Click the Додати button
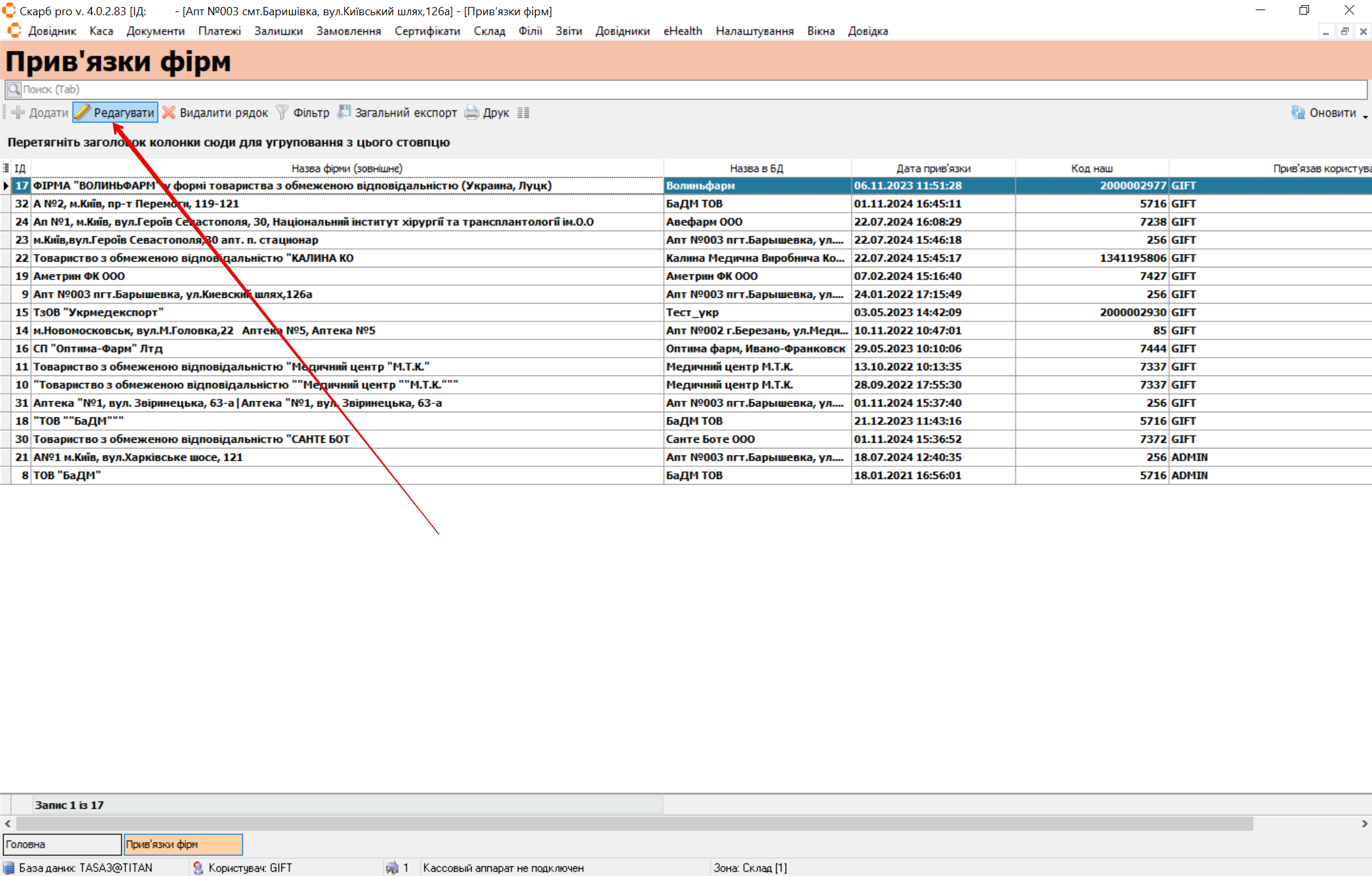The height and width of the screenshot is (876, 1372). coord(41,112)
